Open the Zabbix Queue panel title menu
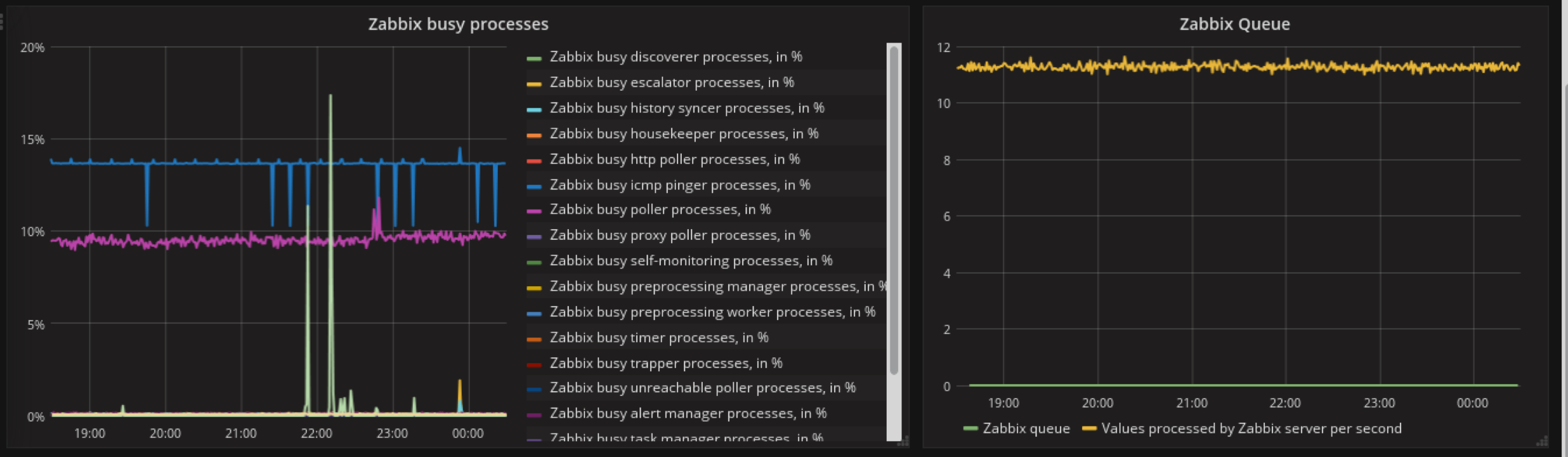The width and height of the screenshot is (1568, 457). click(1234, 24)
